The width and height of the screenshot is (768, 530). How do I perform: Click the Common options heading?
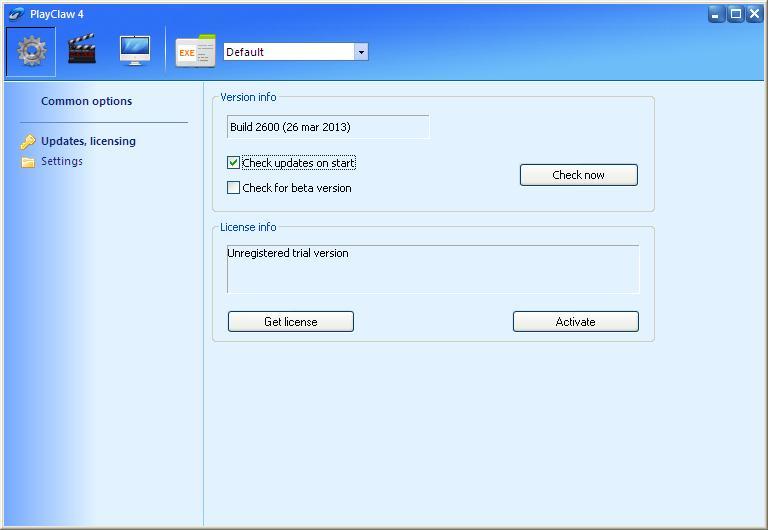(x=87, y=101)
